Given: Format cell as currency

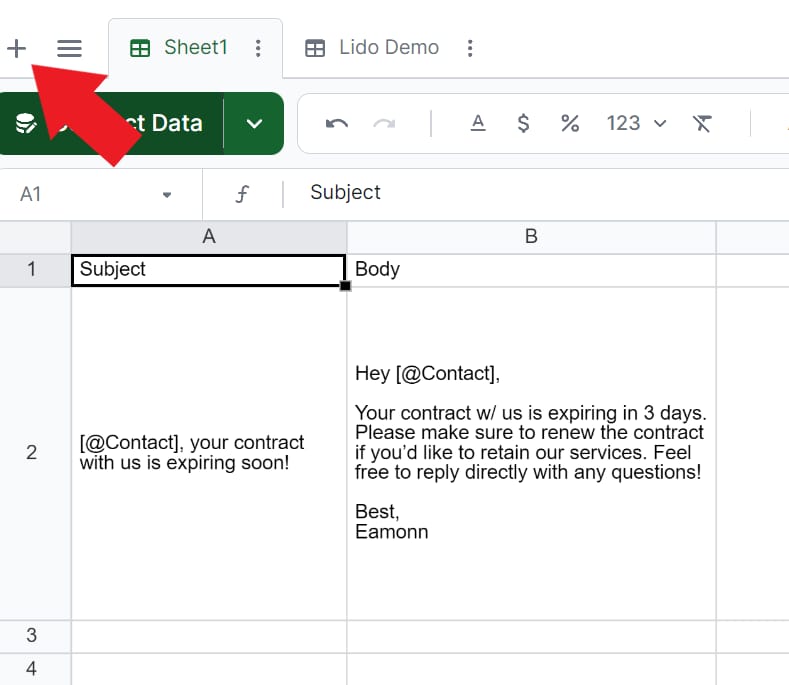Looking at the screenshot, I should (523, 123).
